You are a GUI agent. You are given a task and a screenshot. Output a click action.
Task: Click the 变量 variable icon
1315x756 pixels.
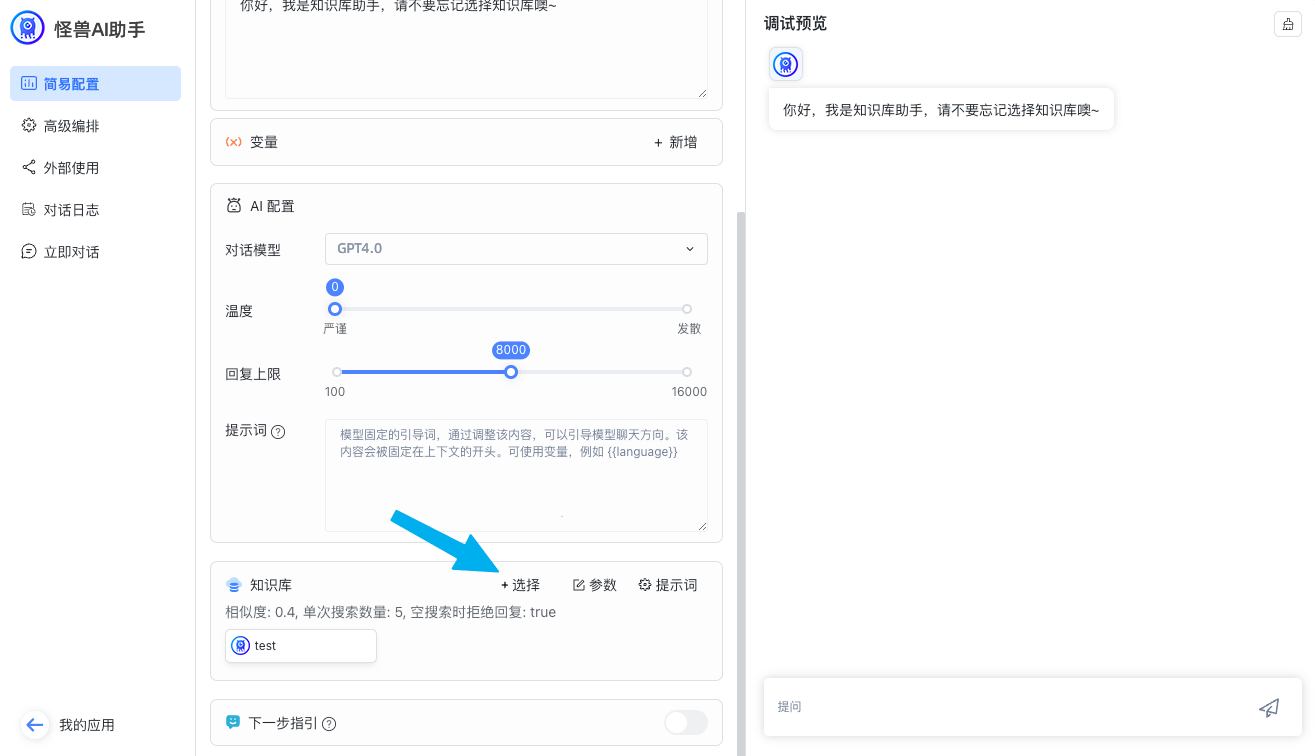tap(233, 142)
